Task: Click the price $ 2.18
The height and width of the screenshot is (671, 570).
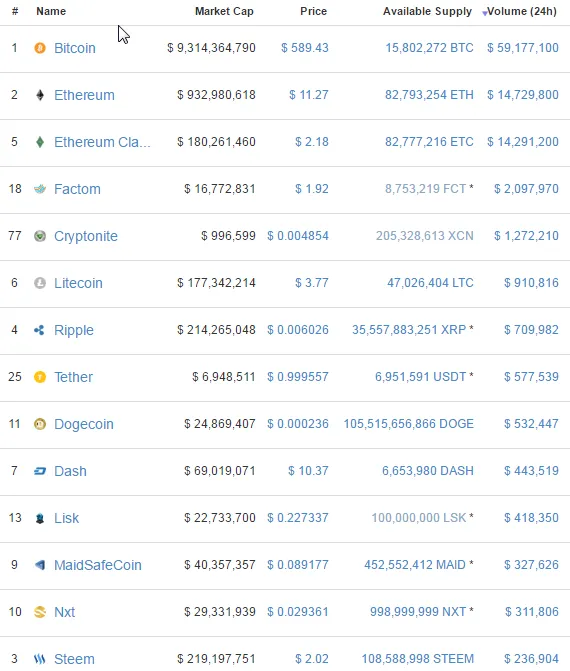Action: (312, 142)
